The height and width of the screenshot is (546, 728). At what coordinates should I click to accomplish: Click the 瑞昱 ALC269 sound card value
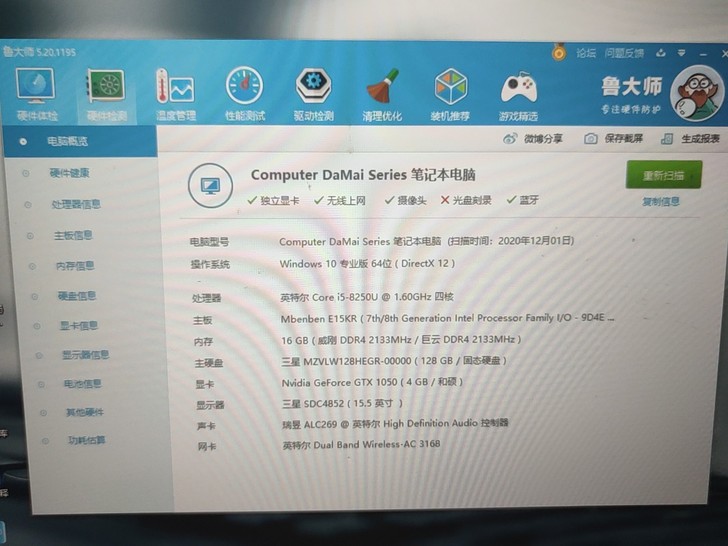coord(396,423)
